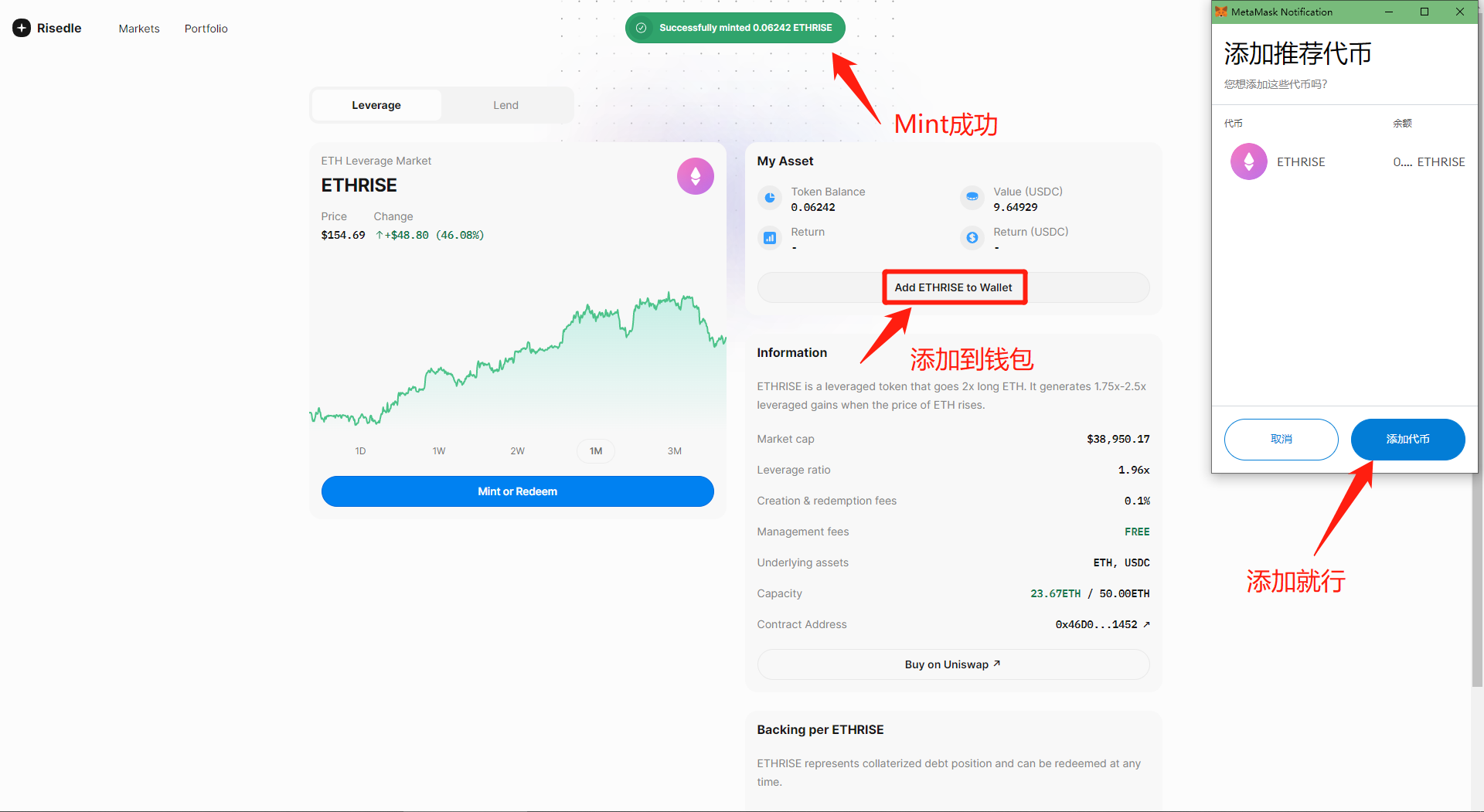Click 取消 cancel button in MetaMask
This screenshot has width=1484, height=812.
pos(1281,439)
